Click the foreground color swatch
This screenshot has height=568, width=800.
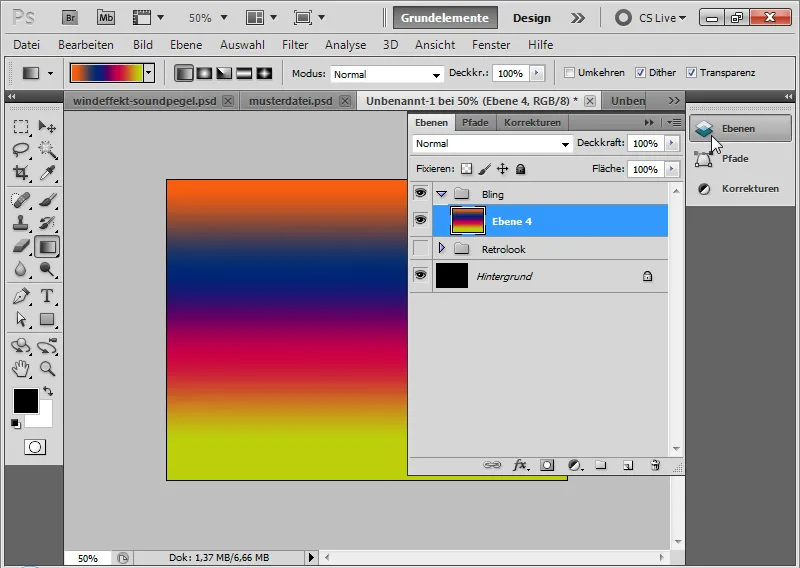click(25, 401)
